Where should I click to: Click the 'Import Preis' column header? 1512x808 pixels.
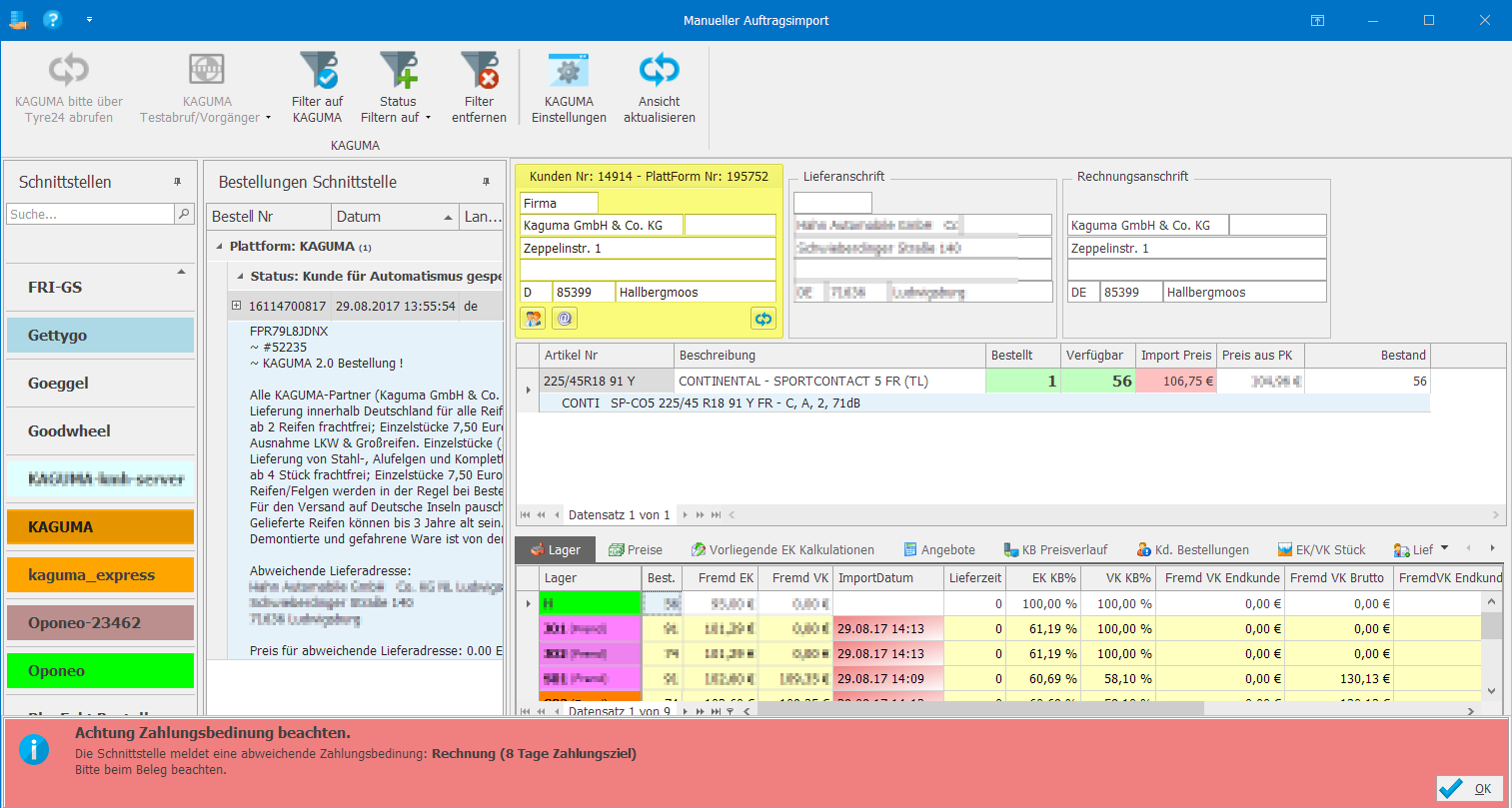tap(1176, 356)
